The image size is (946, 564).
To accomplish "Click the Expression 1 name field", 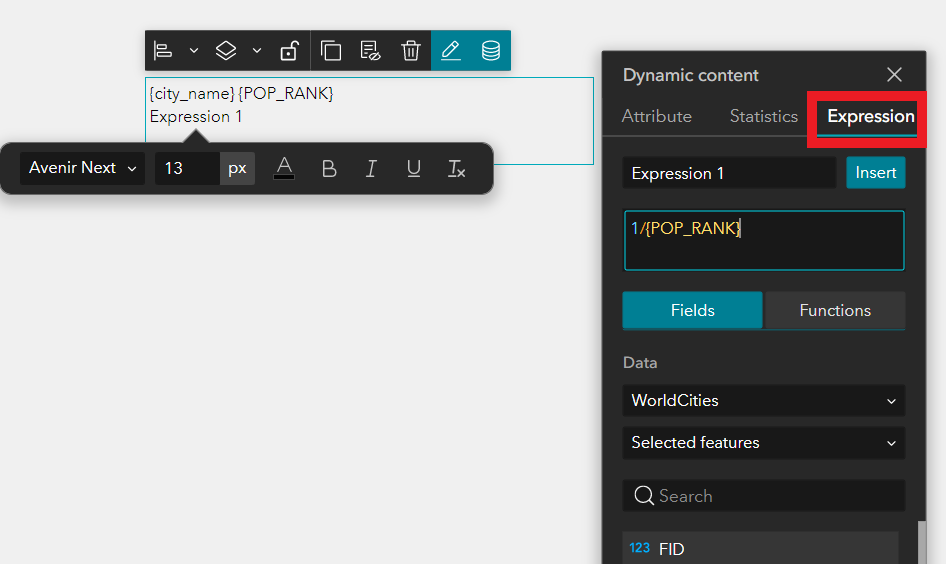I will coord(729,173).
